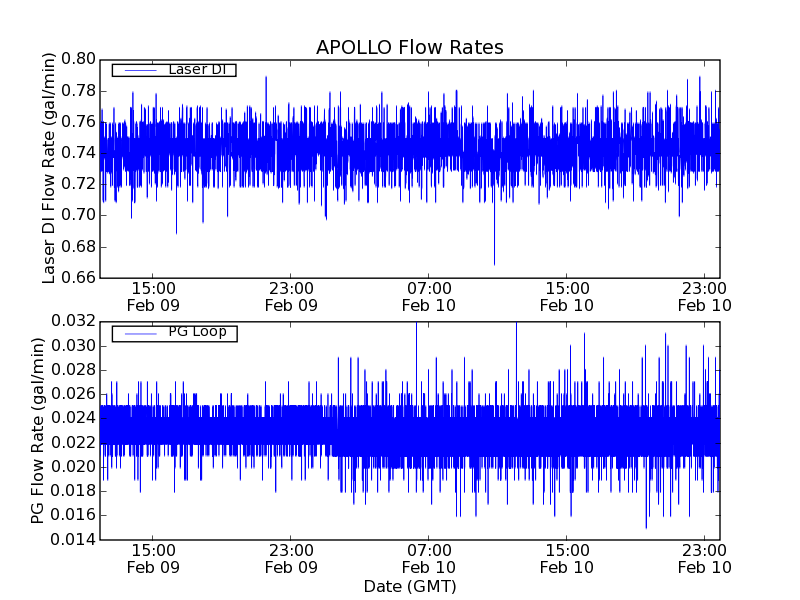Pick the 0.030 tick on PG flow axis
The image size is (800, 600).
coord(73,345)
